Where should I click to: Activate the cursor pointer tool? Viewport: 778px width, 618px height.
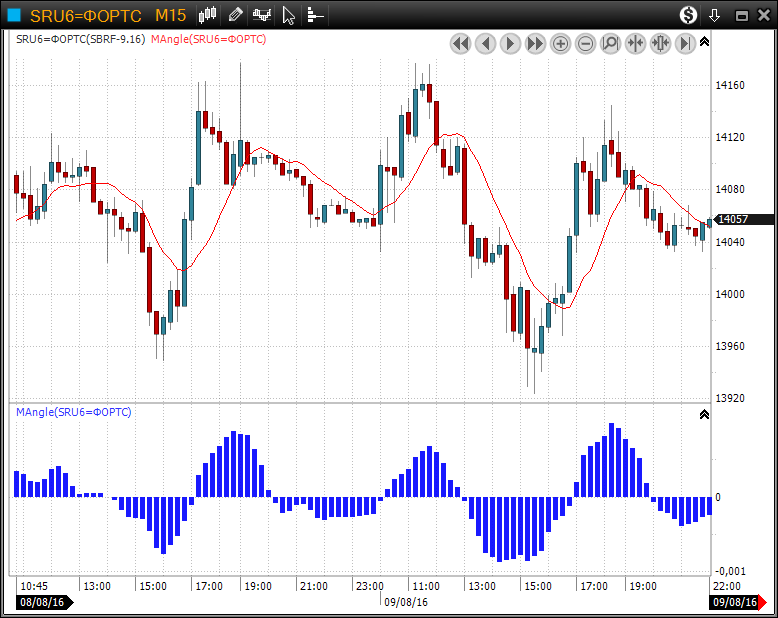(x=289, y=15)
